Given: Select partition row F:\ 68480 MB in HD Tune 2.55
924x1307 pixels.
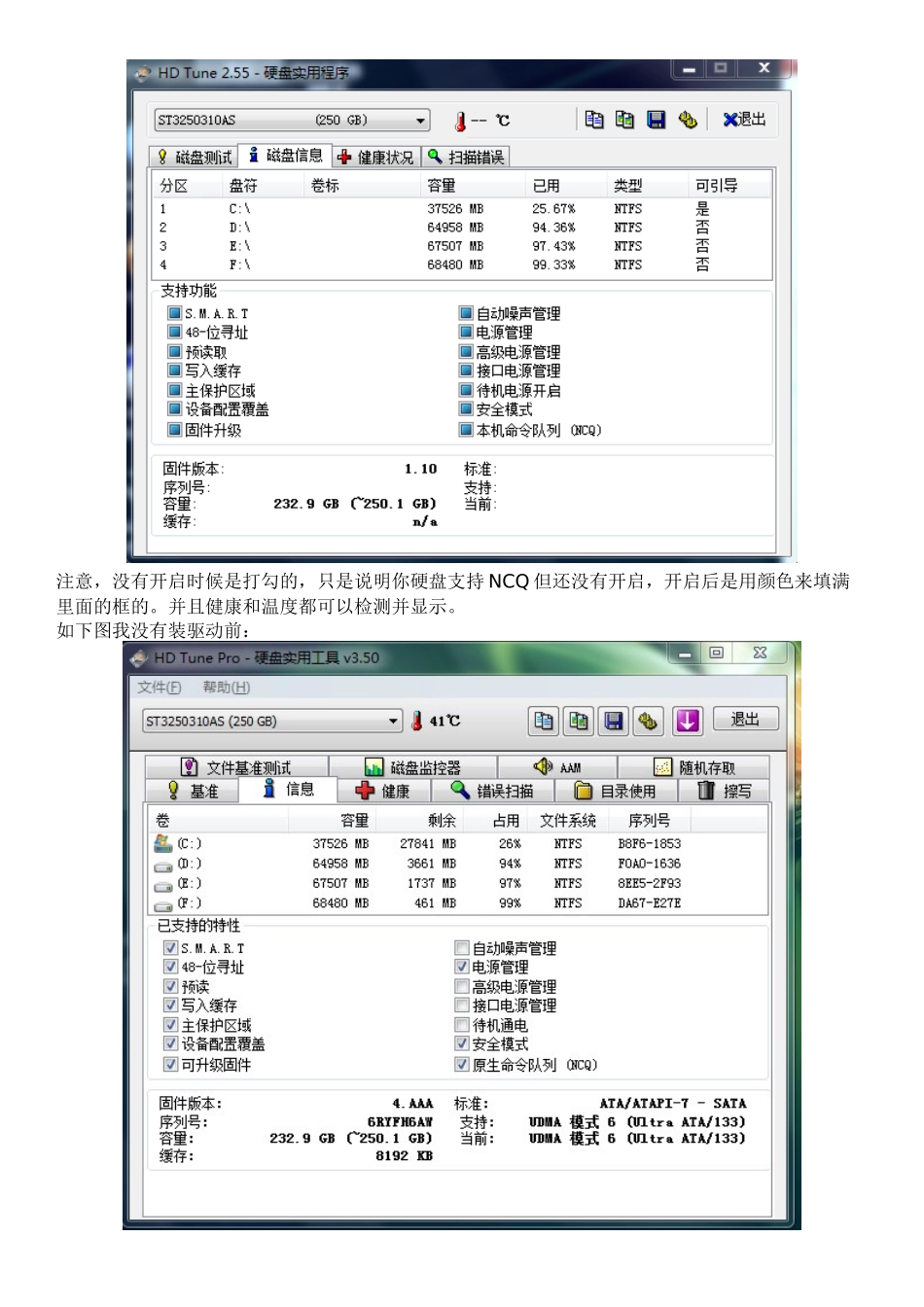Looking at the screenshot, I should [462, 265].
